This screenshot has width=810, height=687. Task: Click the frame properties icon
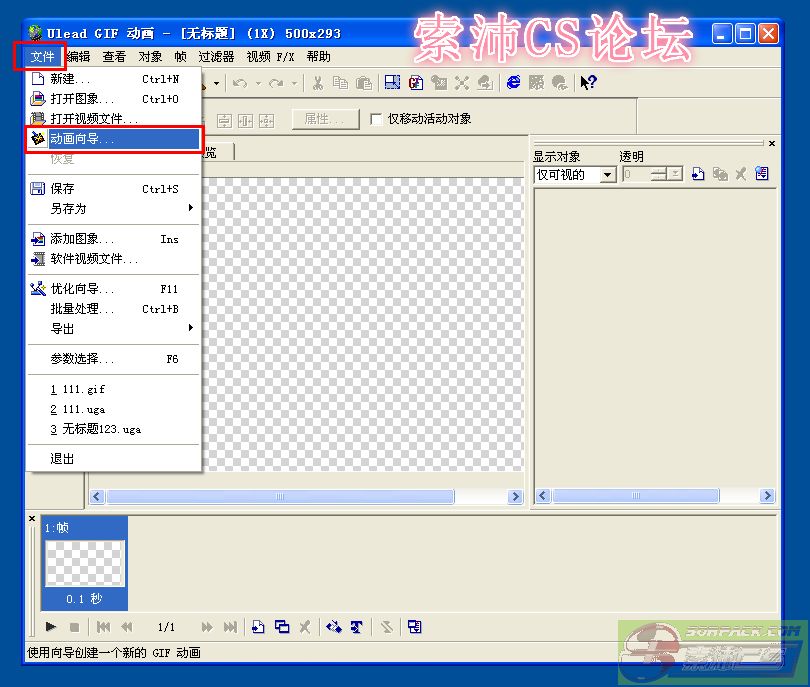415,627
